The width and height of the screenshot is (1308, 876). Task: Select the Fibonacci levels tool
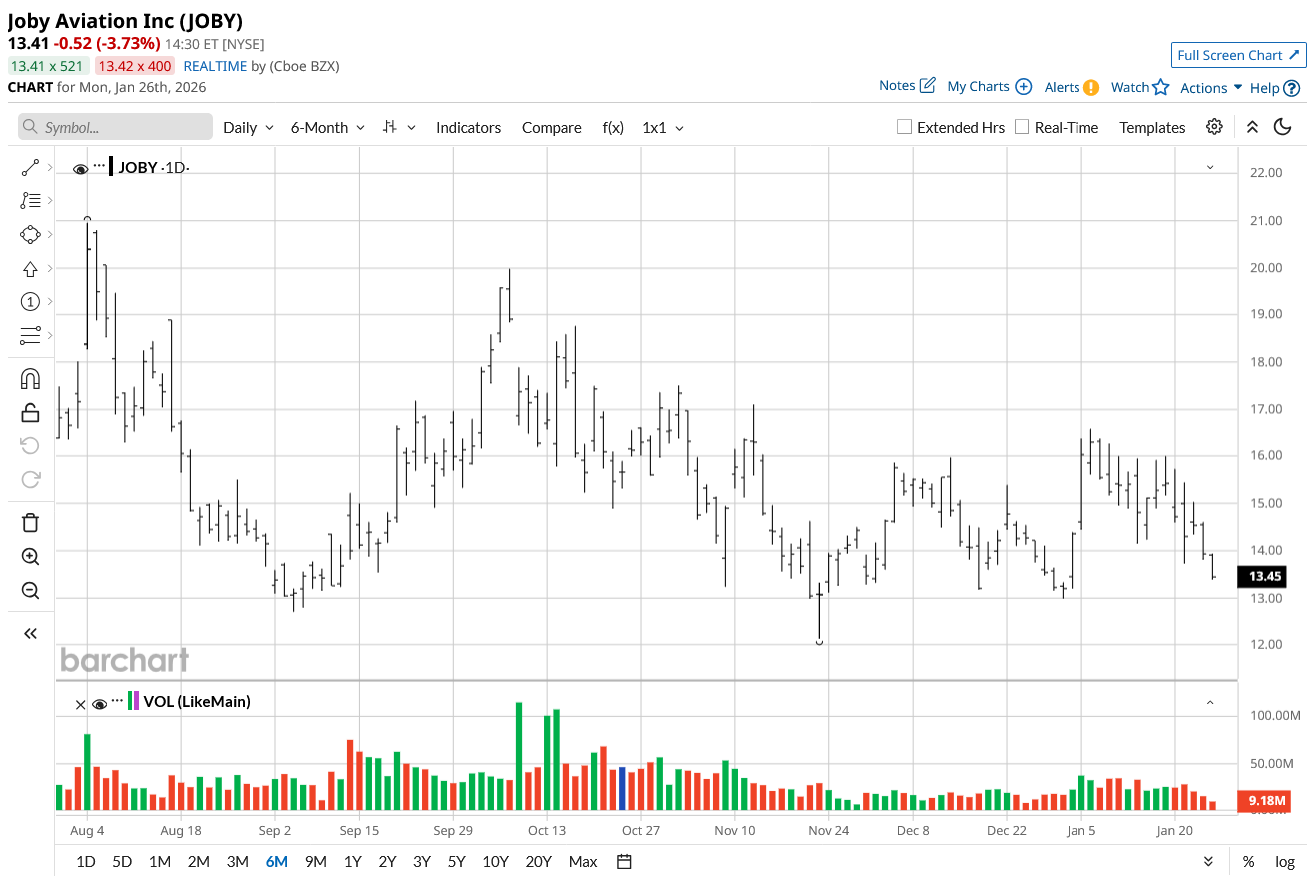point(30,200)
